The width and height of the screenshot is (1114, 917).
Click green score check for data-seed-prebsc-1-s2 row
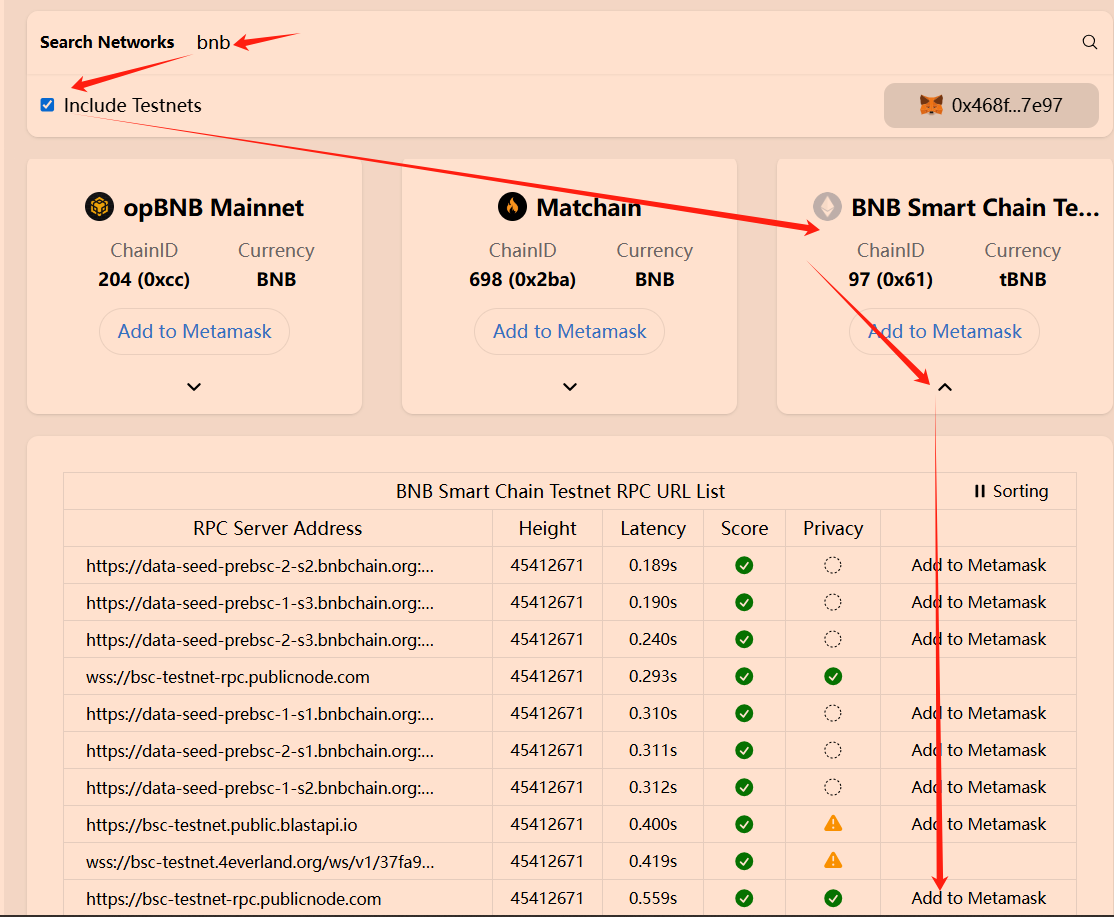click(744, 787)
